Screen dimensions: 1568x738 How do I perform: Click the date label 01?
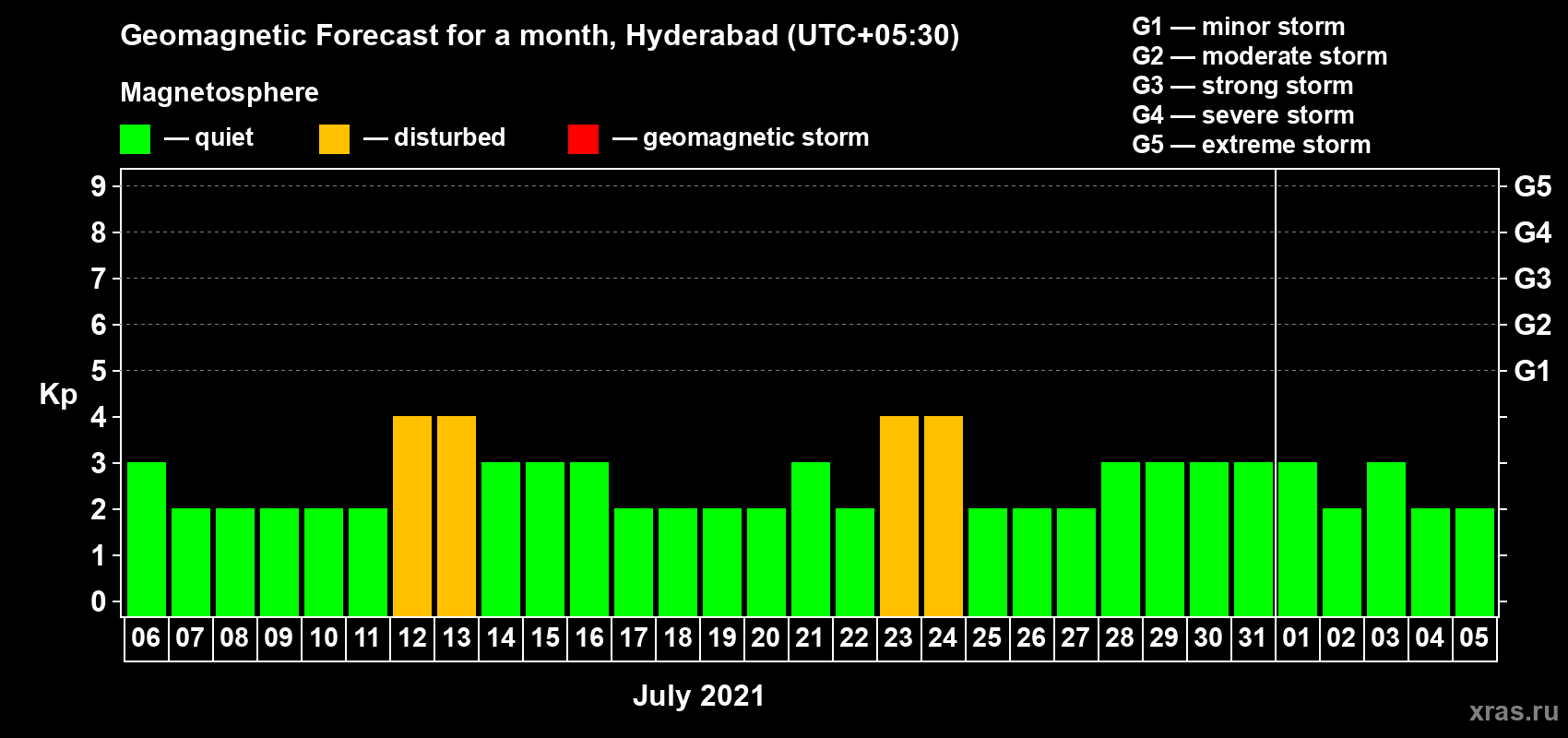1297,637
